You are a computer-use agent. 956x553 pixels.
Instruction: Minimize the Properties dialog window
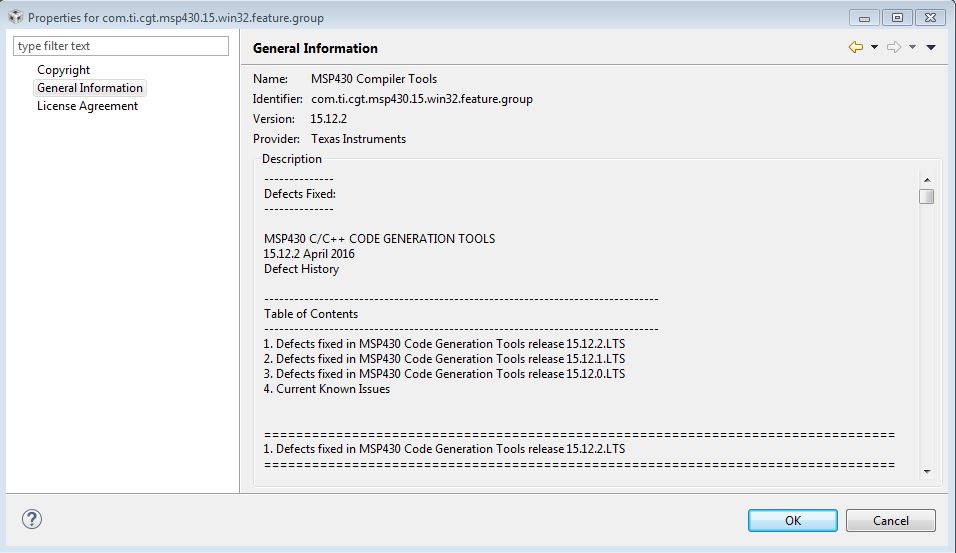tap(864, 18)
